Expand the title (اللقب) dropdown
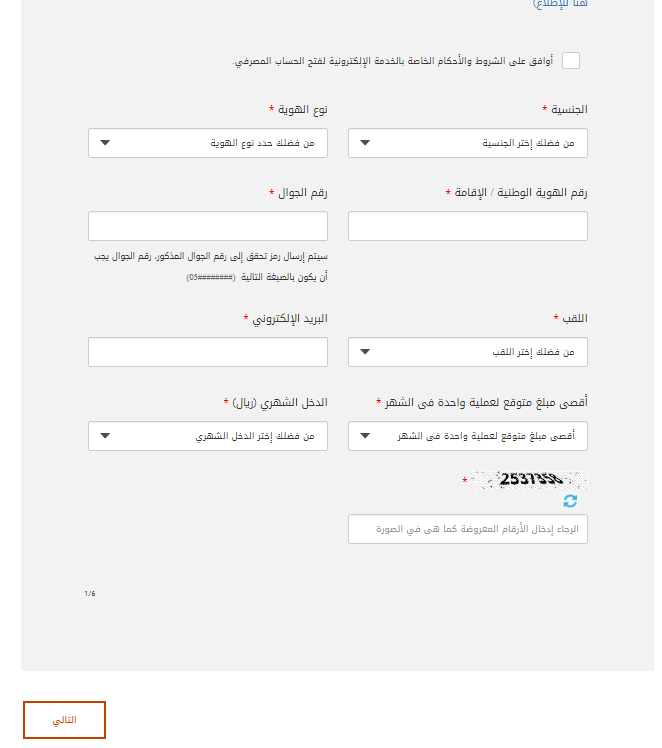 coord(467,352)
